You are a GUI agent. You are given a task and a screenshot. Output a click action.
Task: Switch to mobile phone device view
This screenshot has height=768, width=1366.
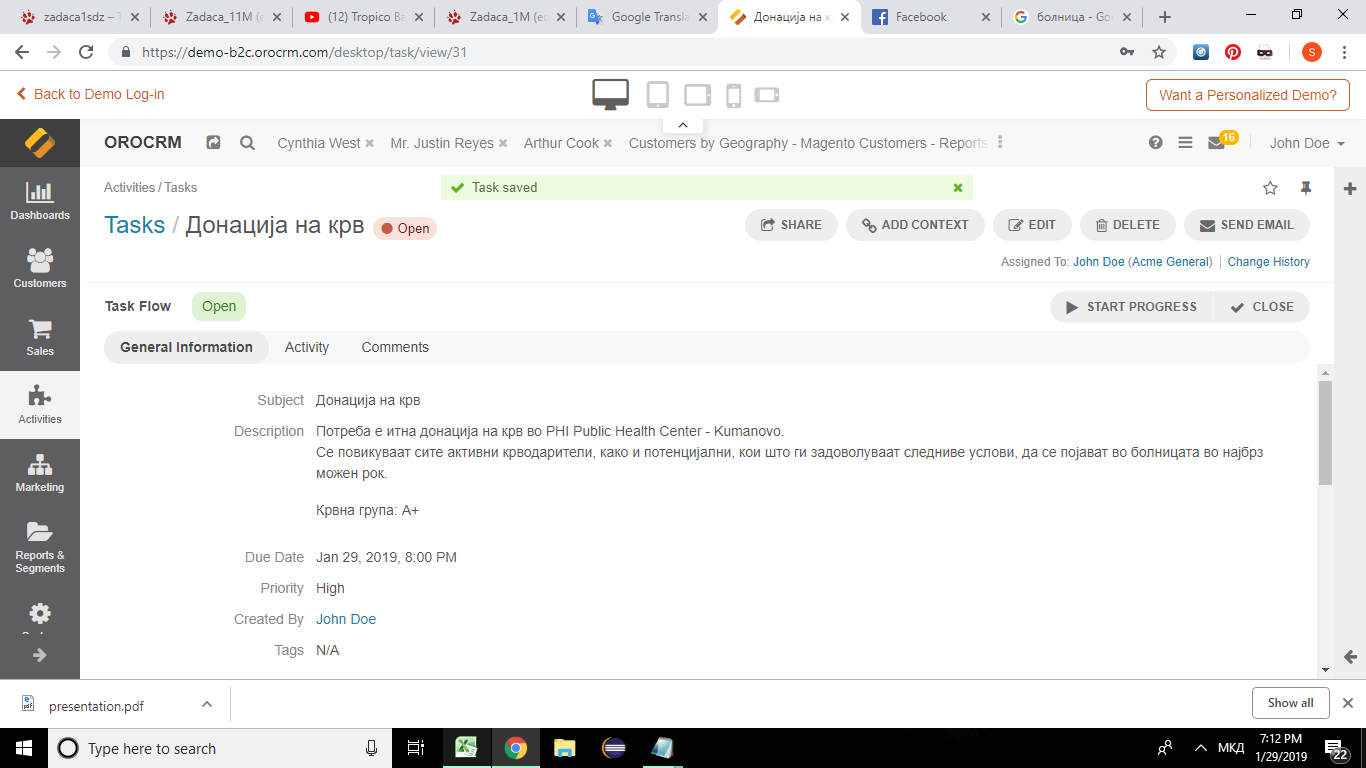[x=733, y=95]
